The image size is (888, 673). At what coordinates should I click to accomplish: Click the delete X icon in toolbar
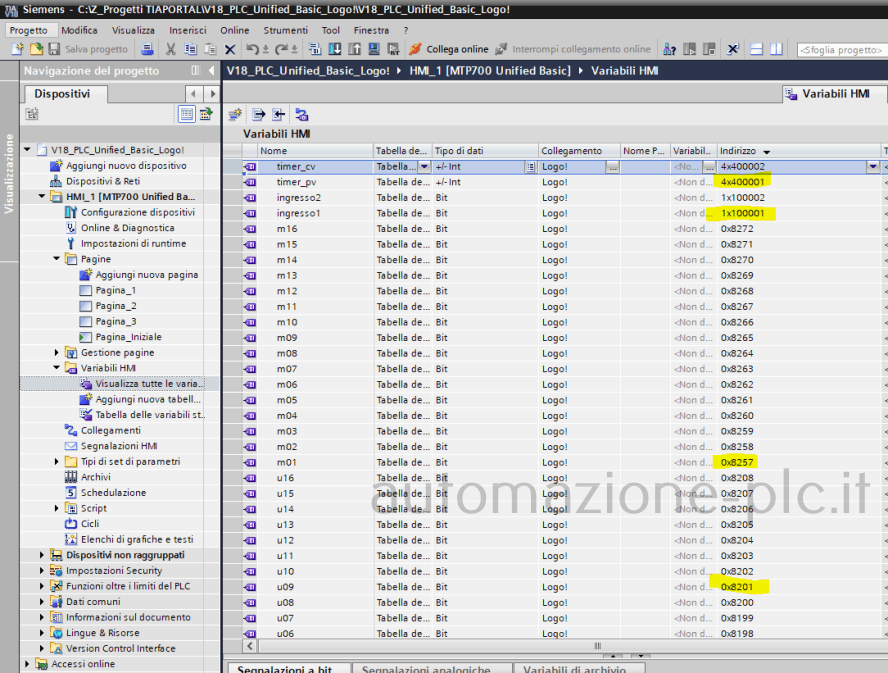click(229, 49)
